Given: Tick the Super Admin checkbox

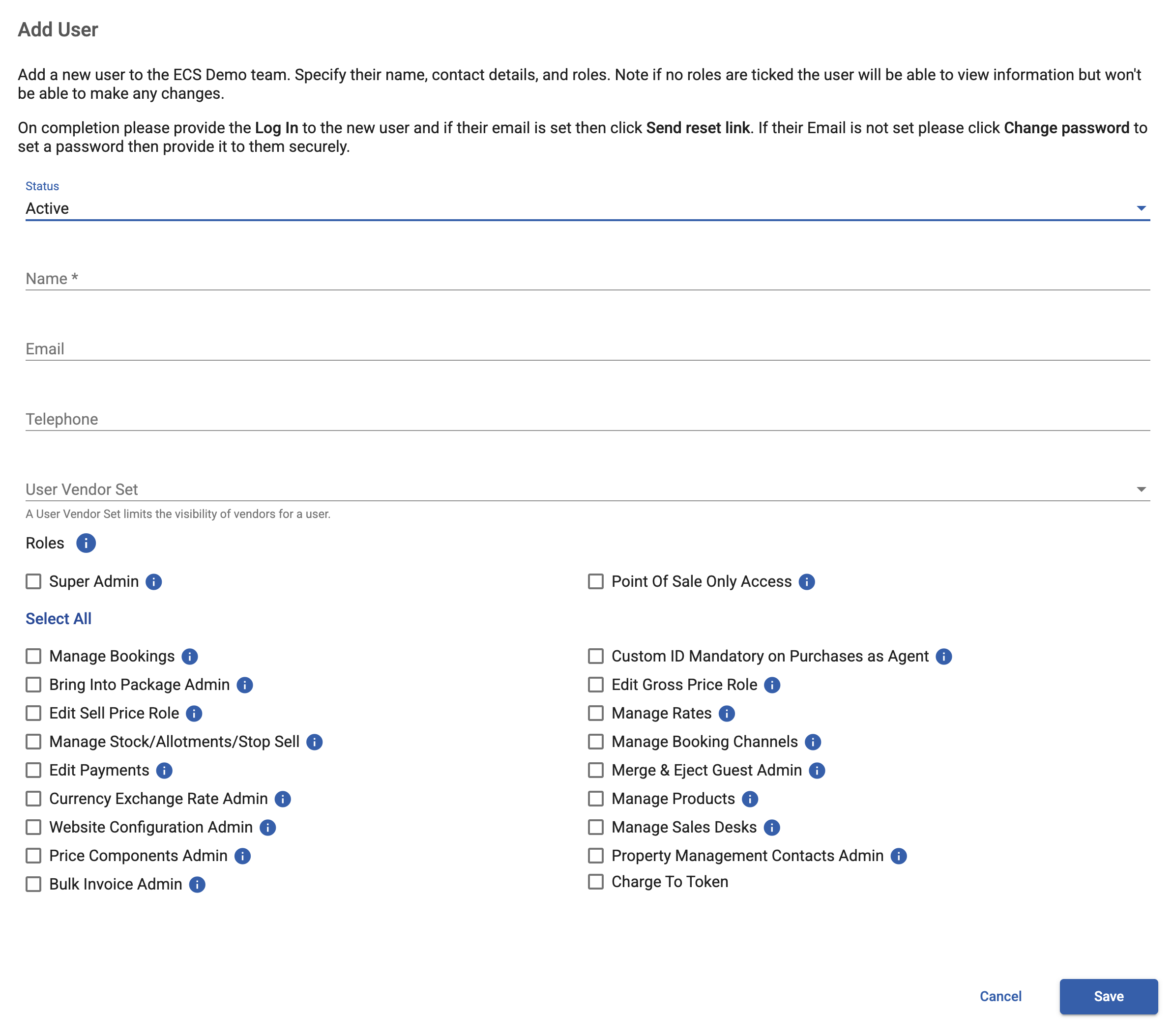Looking at the screenshot, I should coord(34,582).
